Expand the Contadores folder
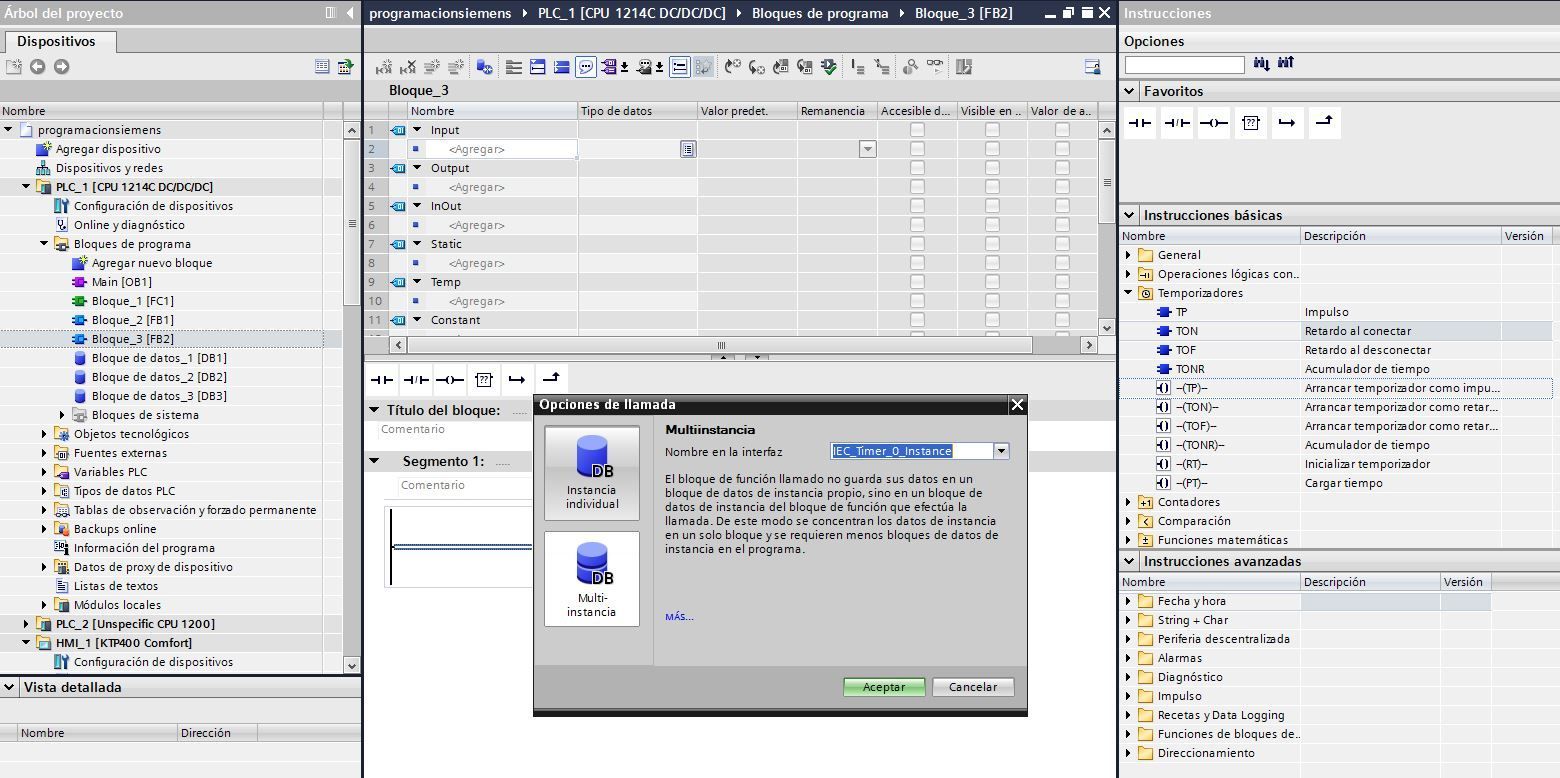This screenshot has height=778, width=1560. (x=1129, y=502)
